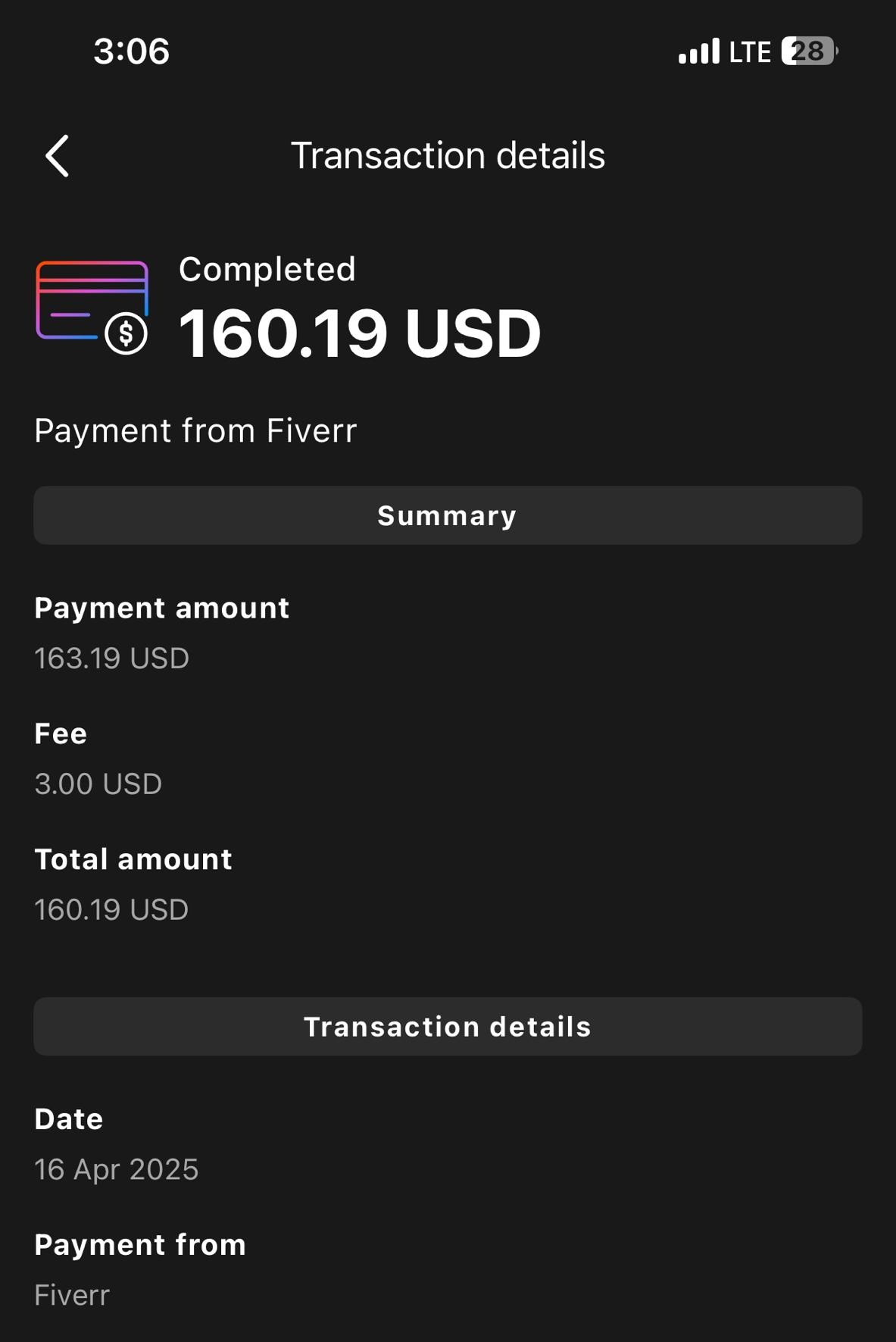896x1342 pixels.
Task: Tap the Payment amount label
Action: [161, 608]
